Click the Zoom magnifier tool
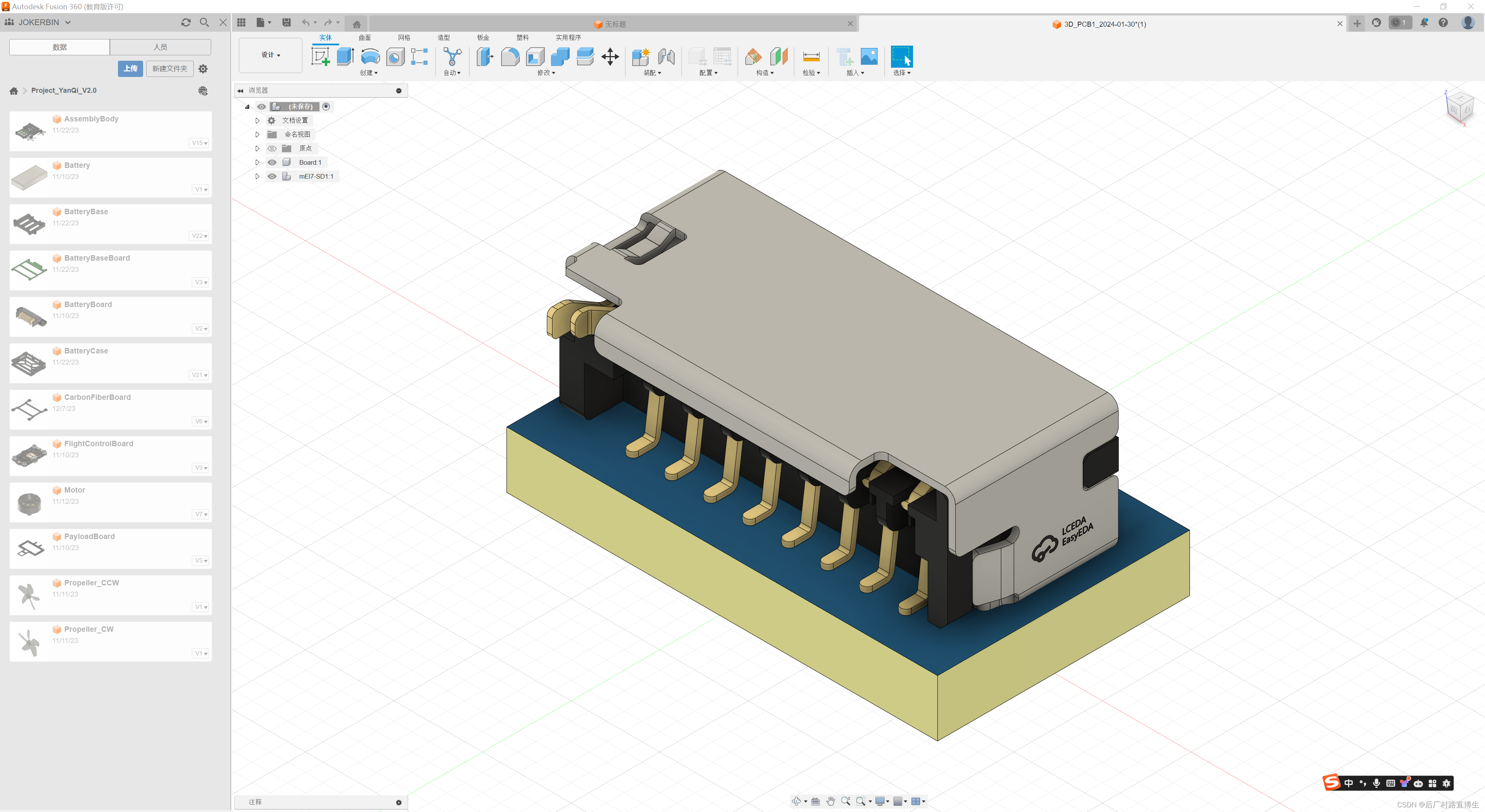 pos(846,801)
